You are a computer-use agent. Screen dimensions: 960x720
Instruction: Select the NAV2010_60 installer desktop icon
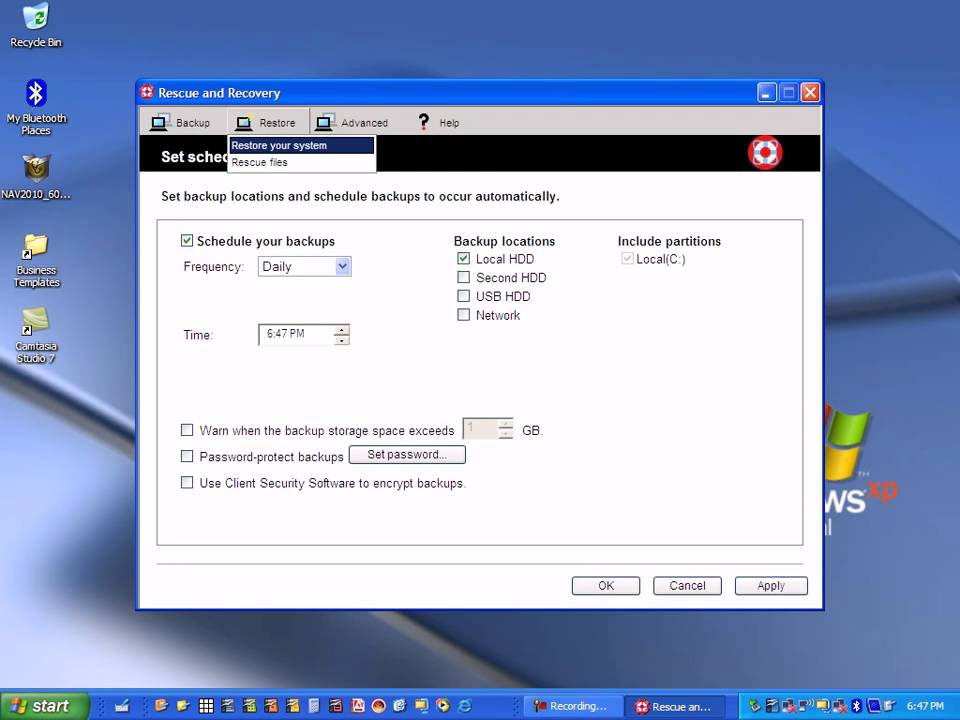[x=36, y=178]
